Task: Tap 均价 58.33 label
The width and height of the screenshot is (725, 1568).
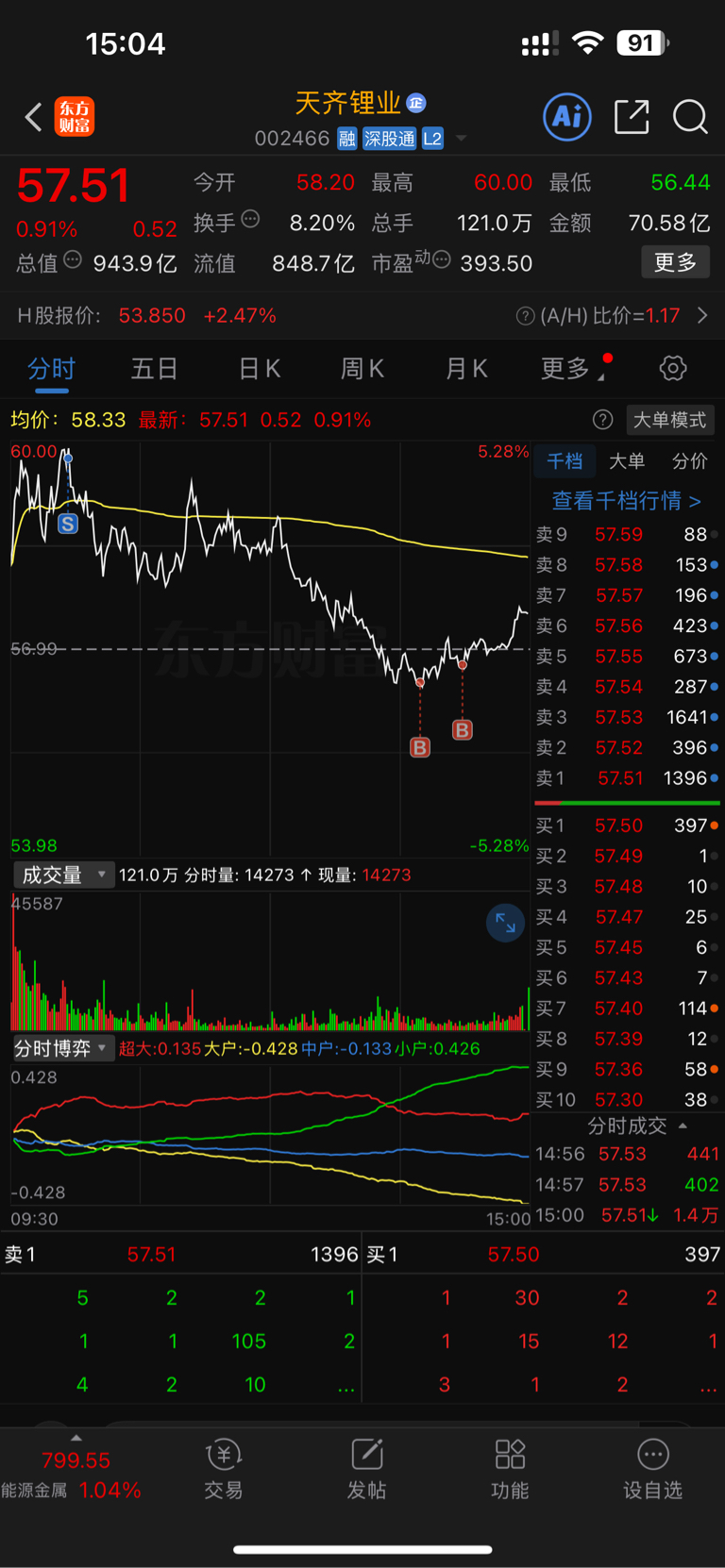Action: (x=68, y=420)
